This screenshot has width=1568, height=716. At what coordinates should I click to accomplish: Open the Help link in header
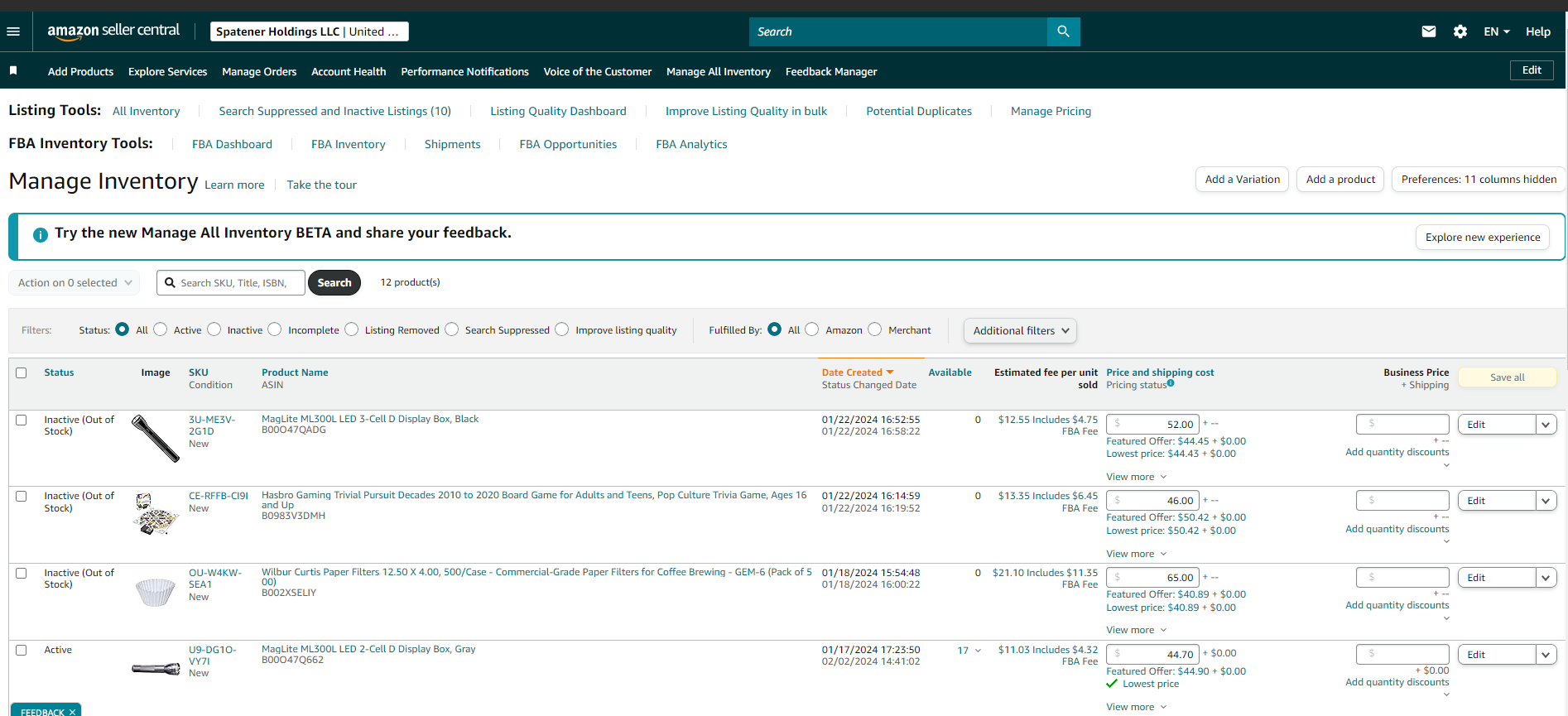[x=1537, y=31]
